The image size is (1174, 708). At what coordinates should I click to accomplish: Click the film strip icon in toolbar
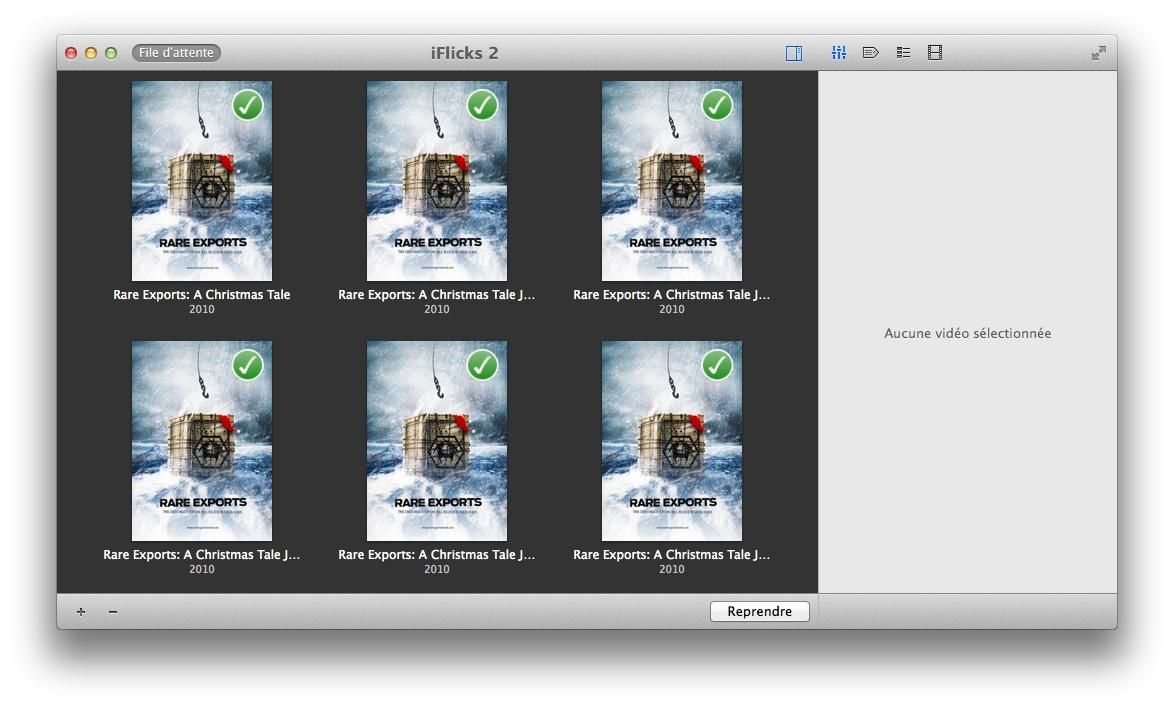pos(935,53)
